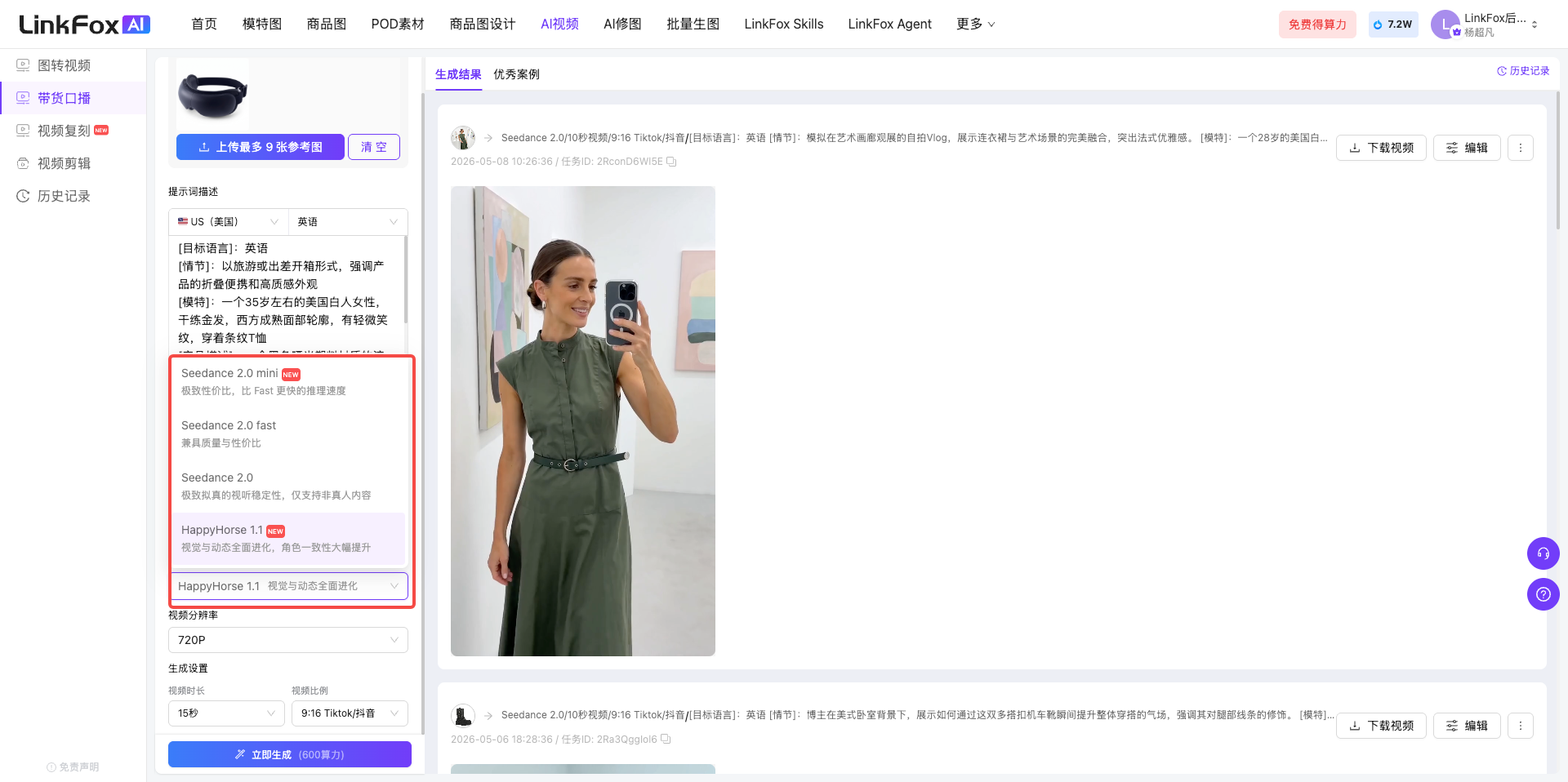
Task: Click the user avatar icon
Action: click(x=1445, y=24)
